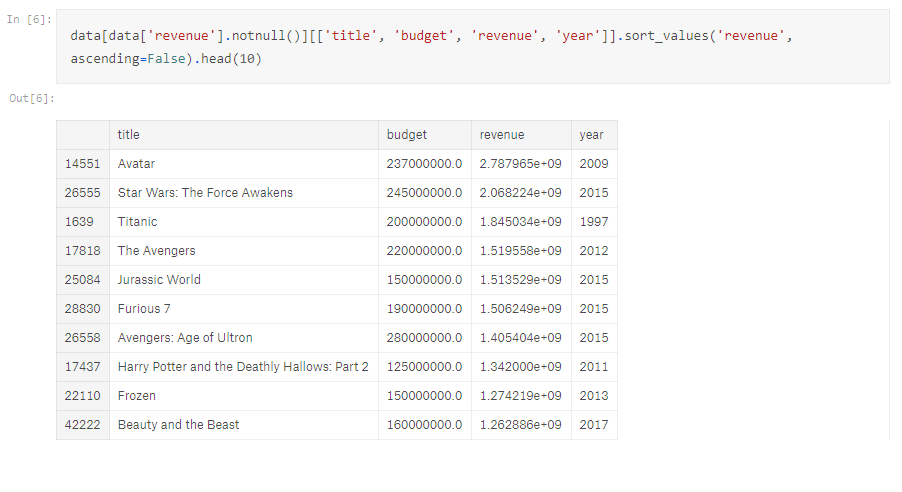This screenshot has width=902, height=492.
Task: Click revenue 1.513529e+09 value
Action: [x=522, y=280]
